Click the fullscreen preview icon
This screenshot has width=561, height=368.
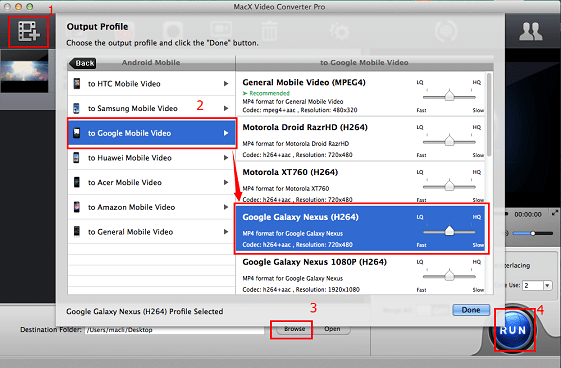click(555, 213)
